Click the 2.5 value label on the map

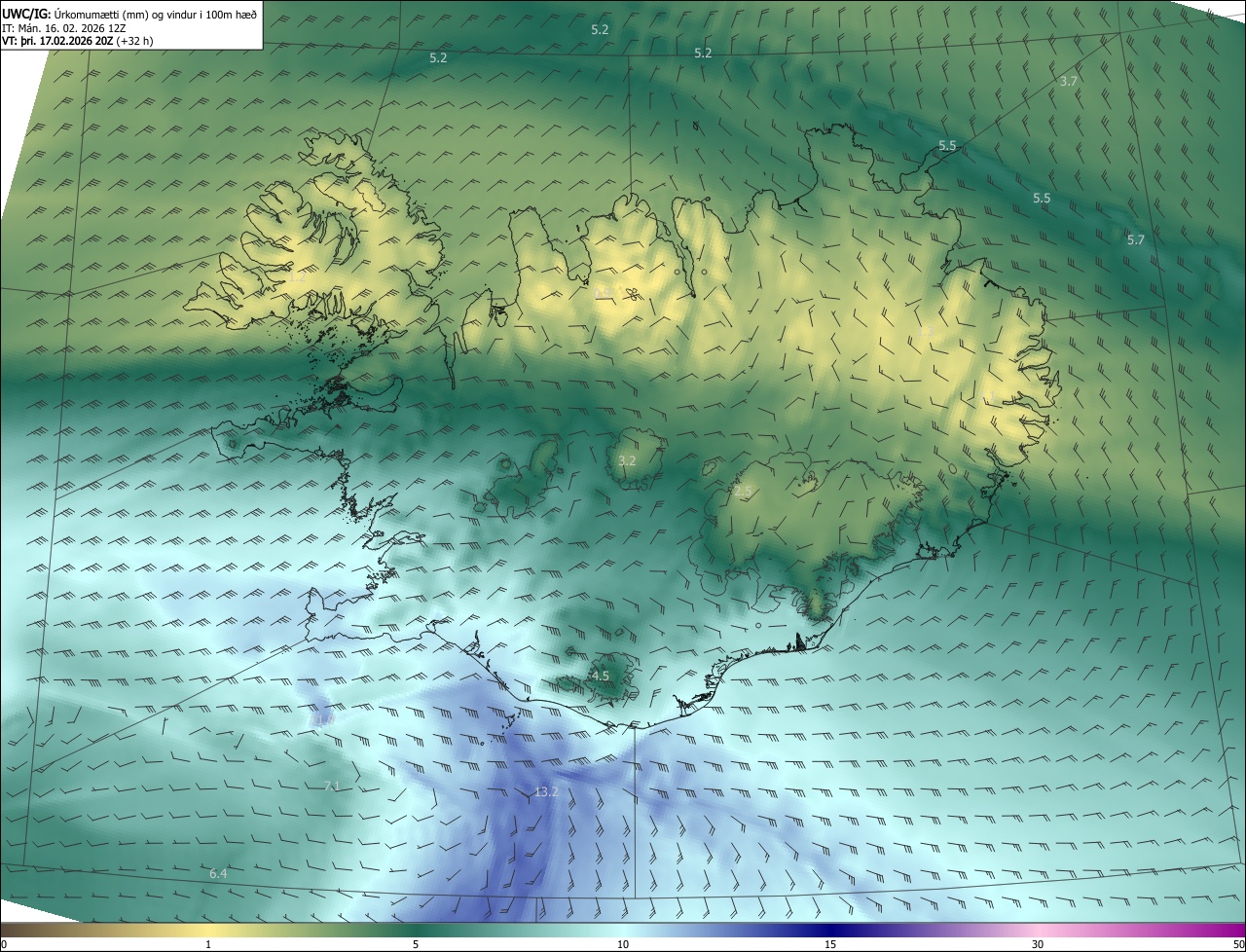pos(744,493)
